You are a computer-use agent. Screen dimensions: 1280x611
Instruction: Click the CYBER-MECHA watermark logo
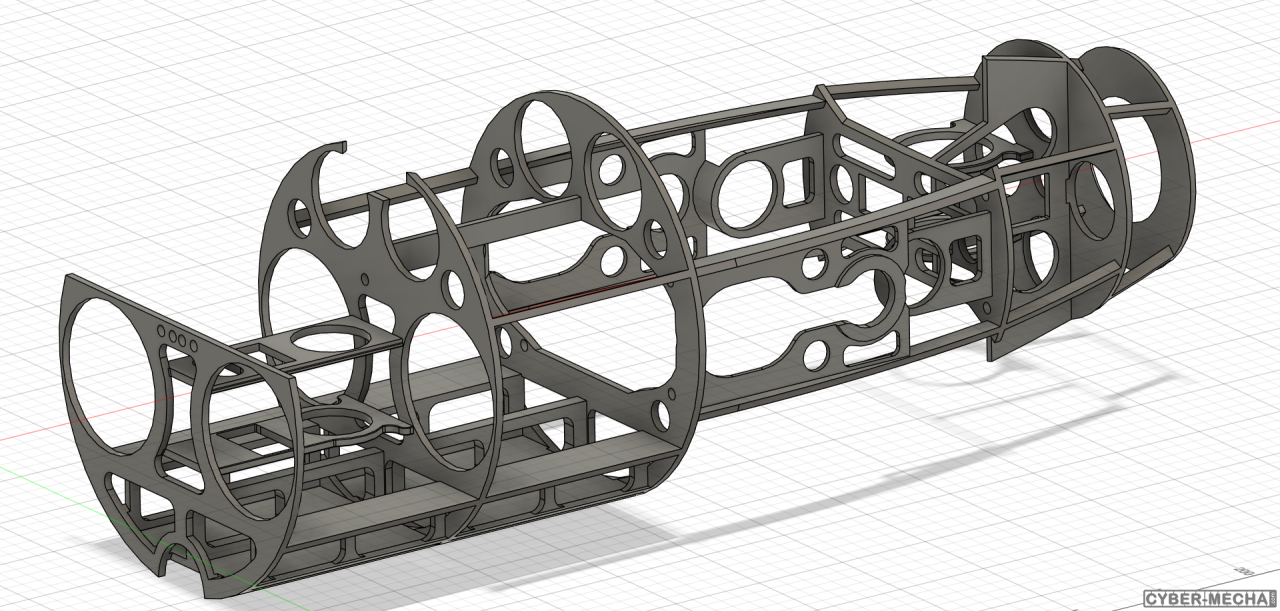click(1207, 598)
